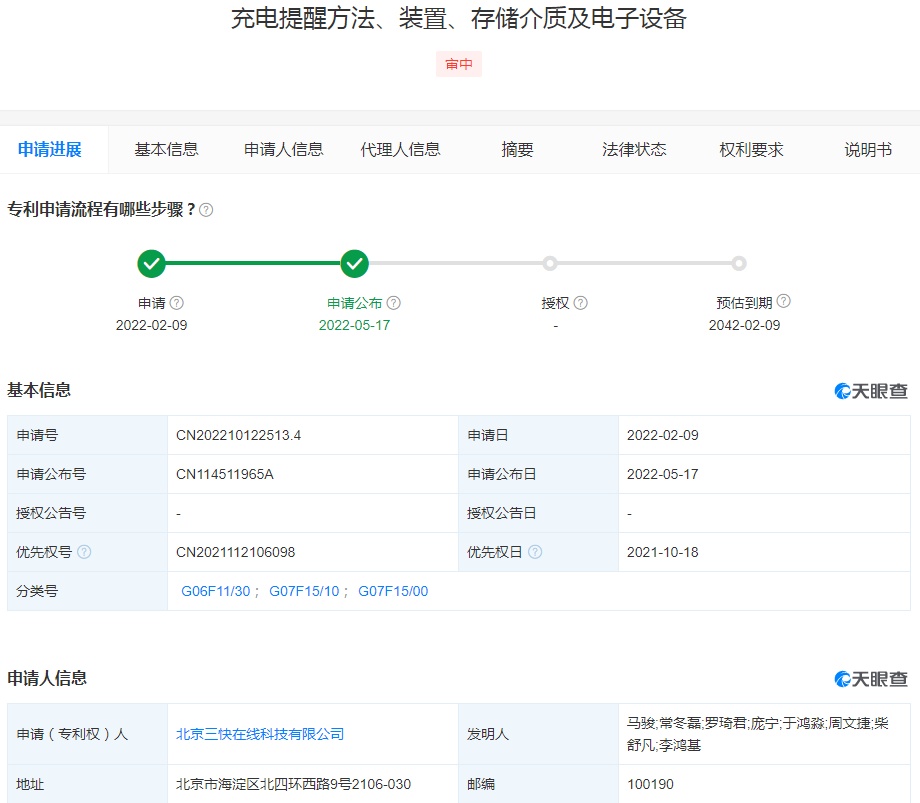Go to the 权利要求 tab

click(751, 150)
